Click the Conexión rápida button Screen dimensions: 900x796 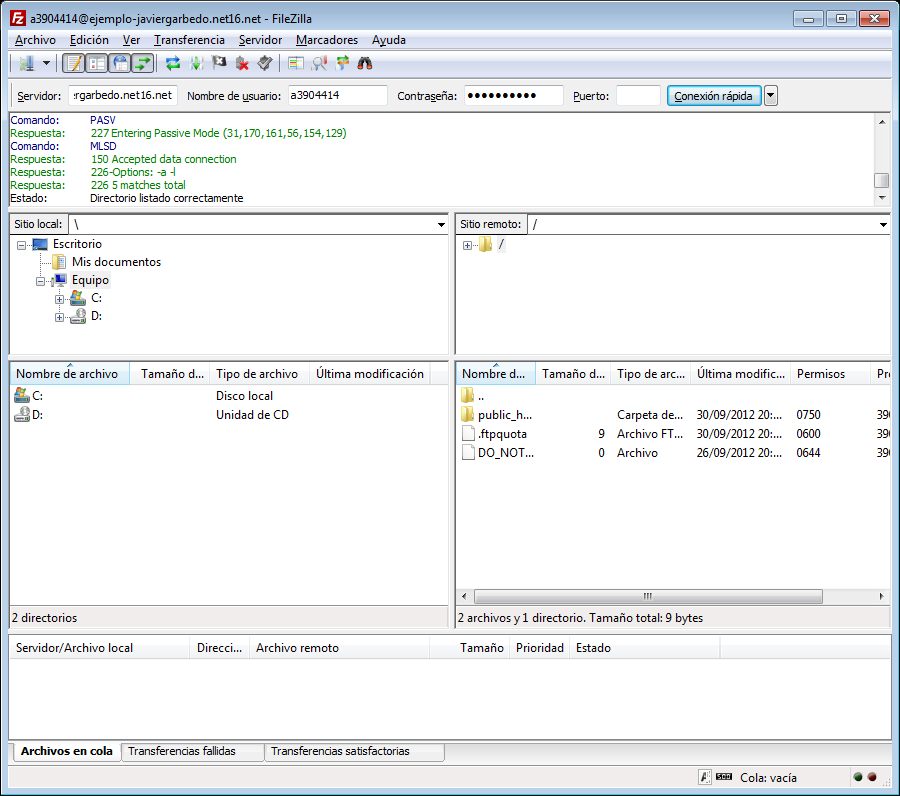click(x=713, y=96)
